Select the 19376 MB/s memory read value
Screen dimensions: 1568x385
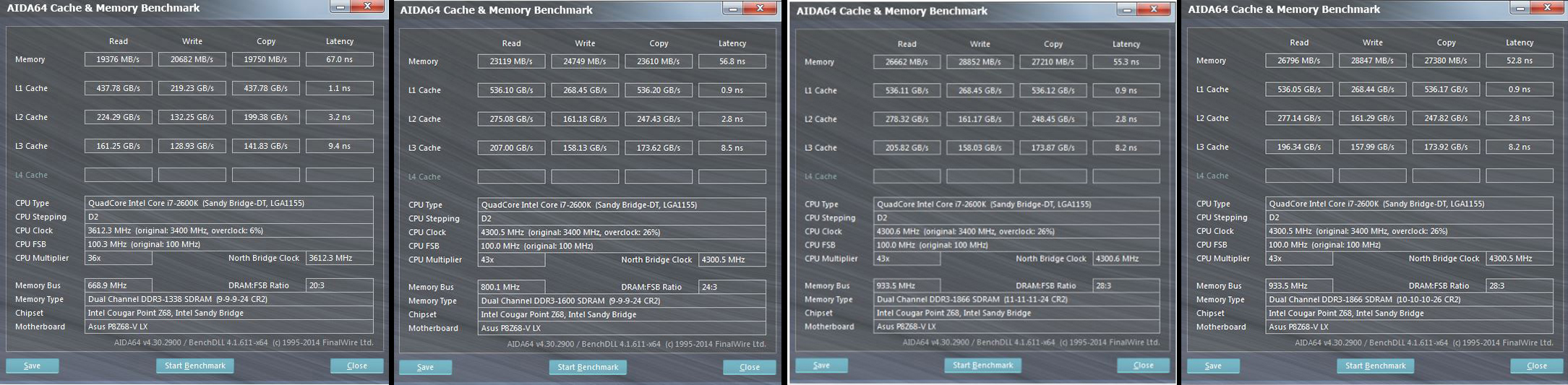coord(119,59)
